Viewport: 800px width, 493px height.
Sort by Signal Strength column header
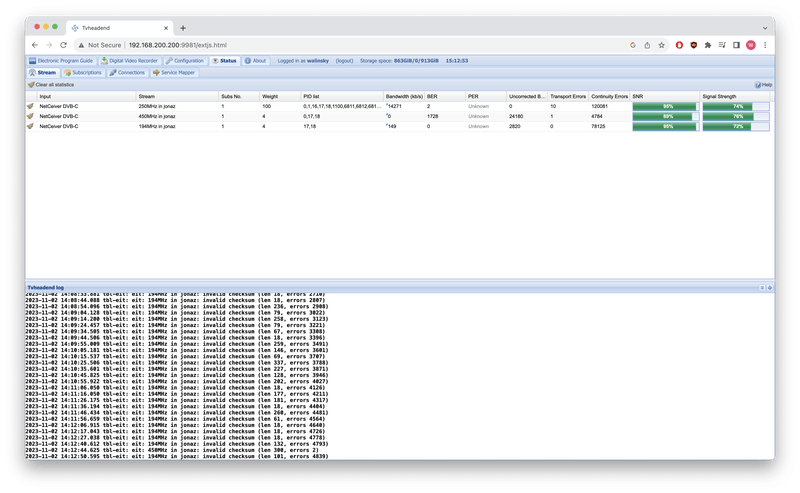coord(735,96)
